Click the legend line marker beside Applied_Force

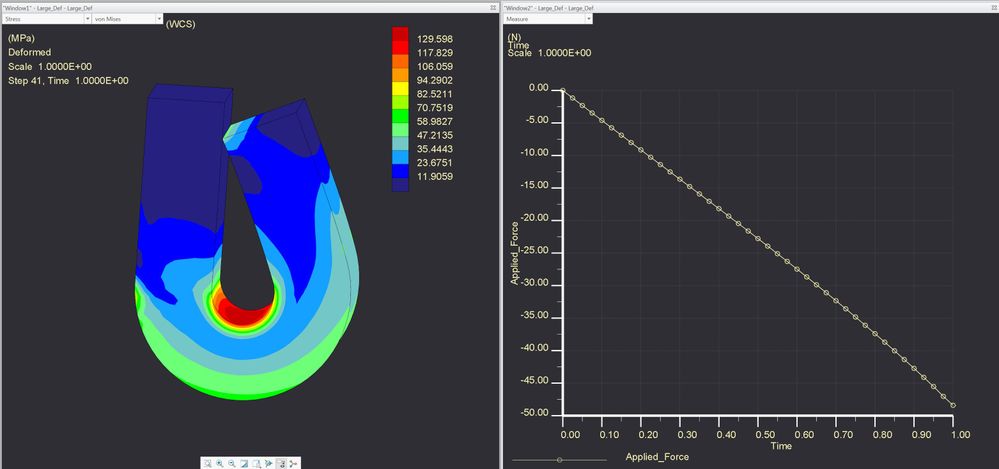559,459
